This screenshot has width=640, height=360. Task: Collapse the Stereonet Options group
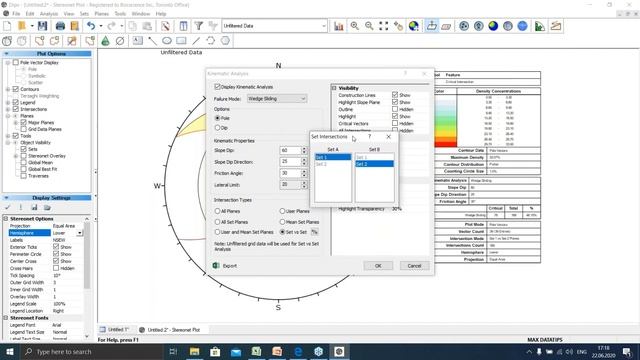tap(6, 219)
